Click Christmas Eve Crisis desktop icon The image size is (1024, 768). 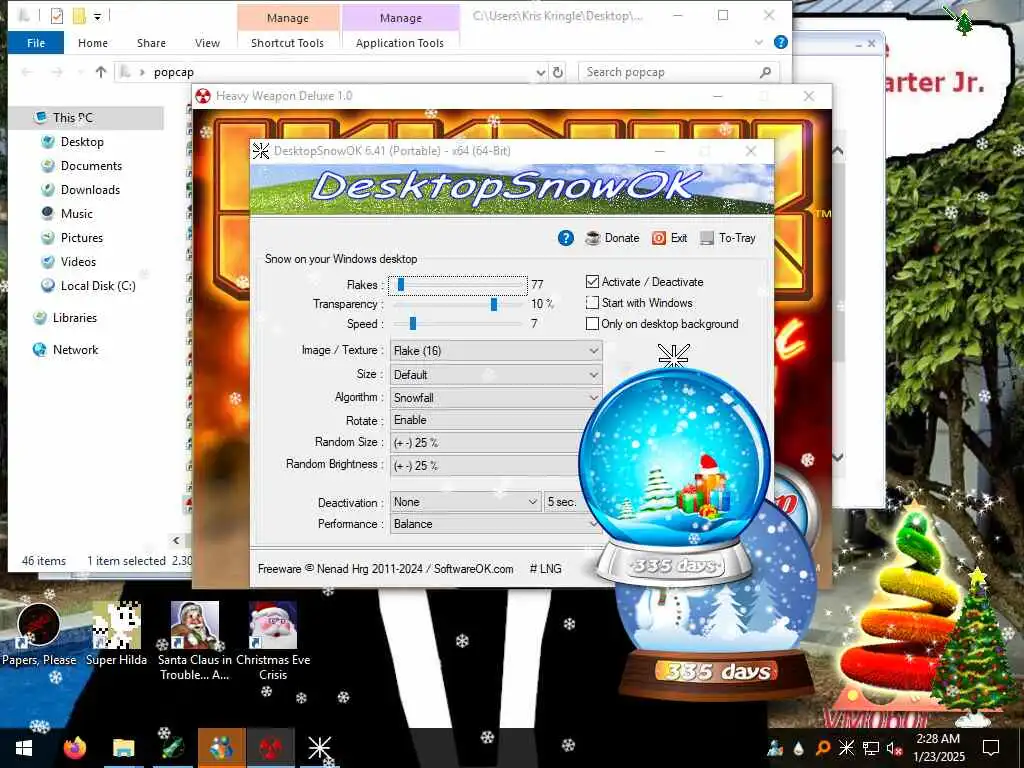tap(273, 641)
